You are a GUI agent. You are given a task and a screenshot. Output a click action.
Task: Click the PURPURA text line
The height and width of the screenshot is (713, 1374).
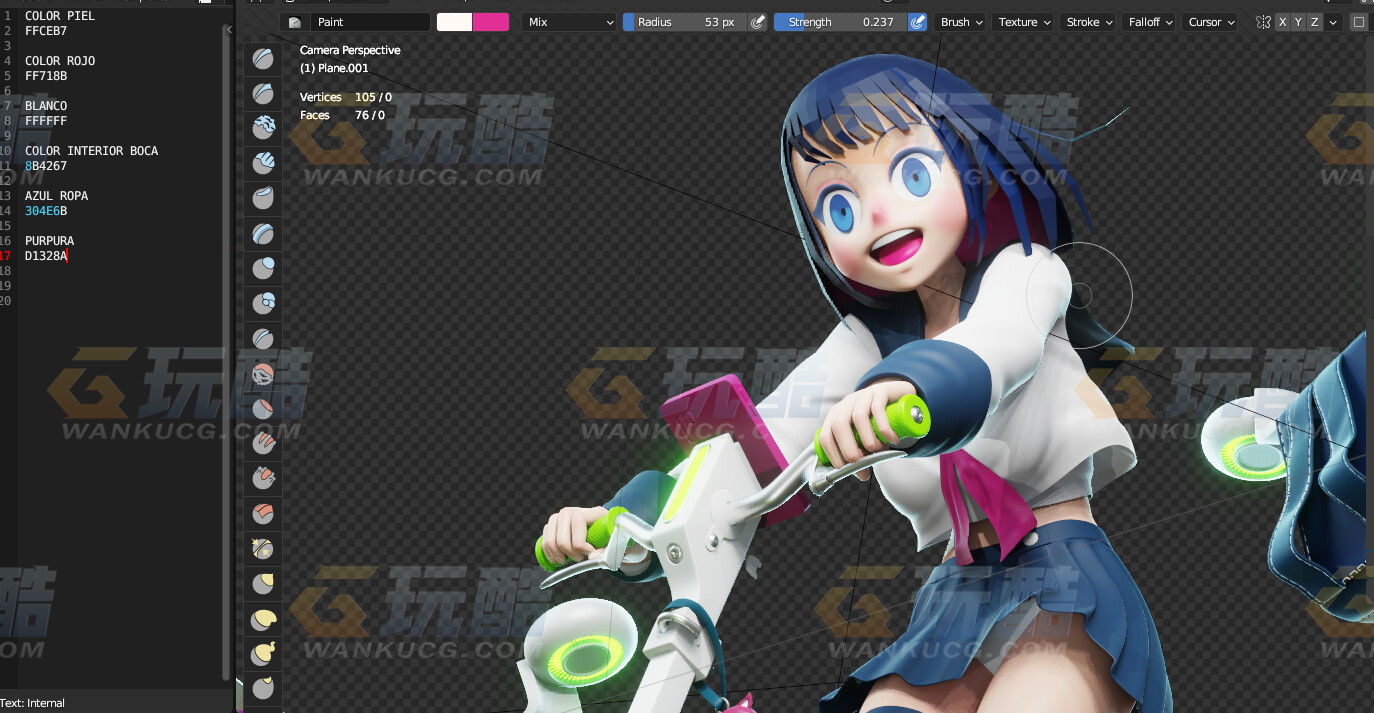[50, 241]
